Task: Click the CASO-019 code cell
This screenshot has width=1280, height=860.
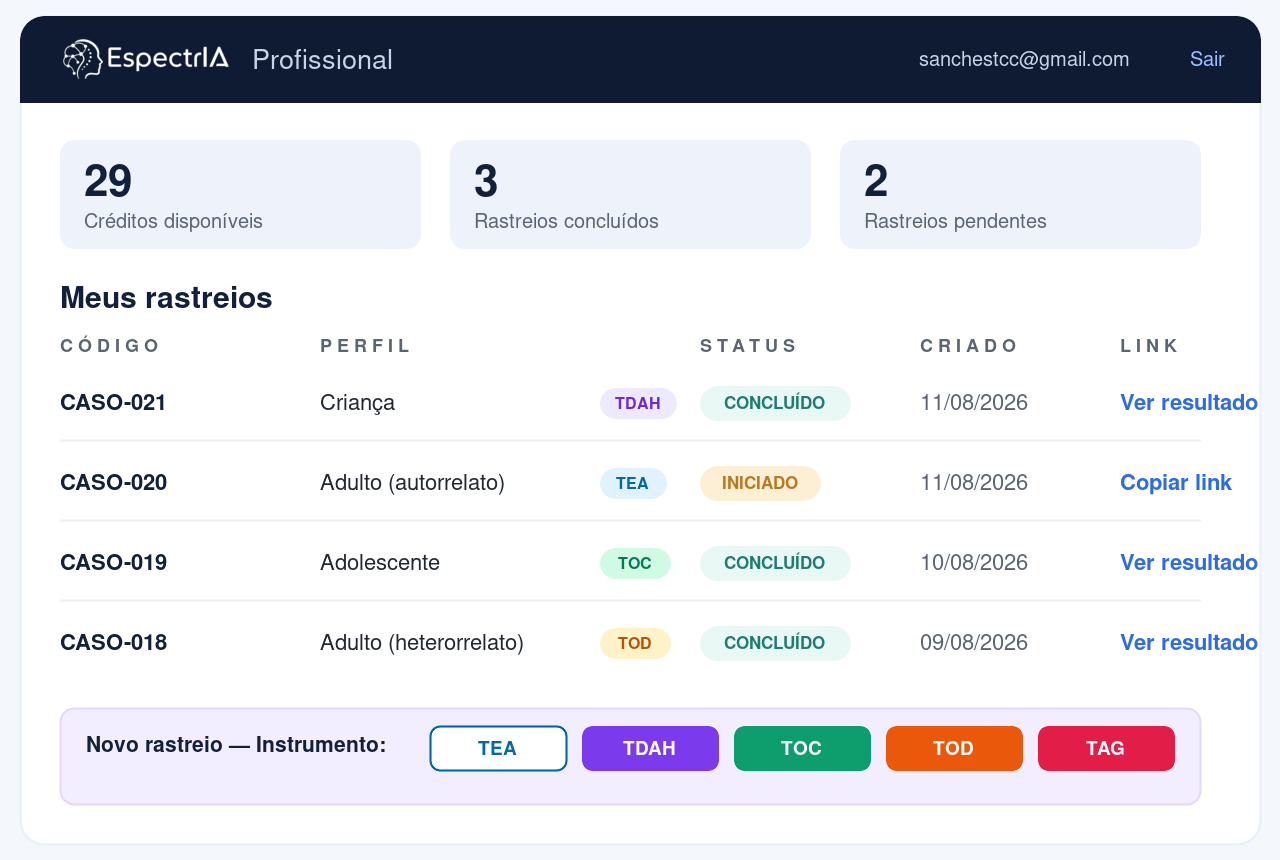Action: (x=113, y=563)
